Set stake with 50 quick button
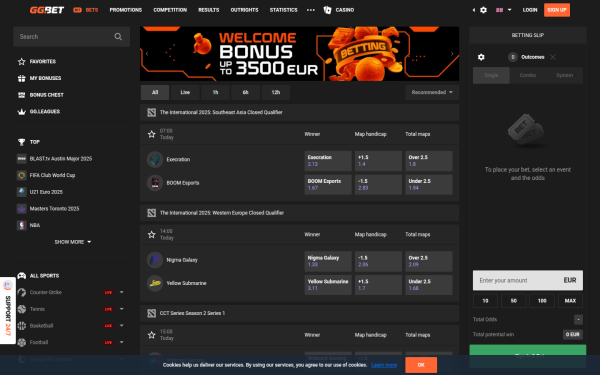Image resolution: width=600 pixels, height=375 pixels. (514, 301)
